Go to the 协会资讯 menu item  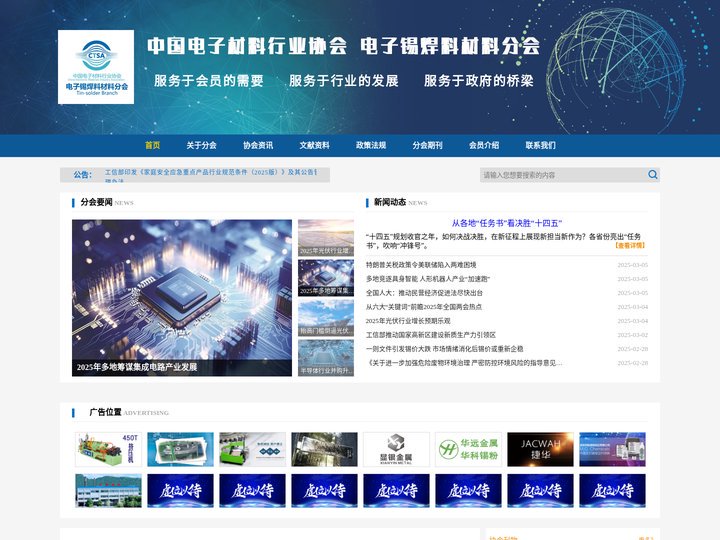[x=258, y=146]
